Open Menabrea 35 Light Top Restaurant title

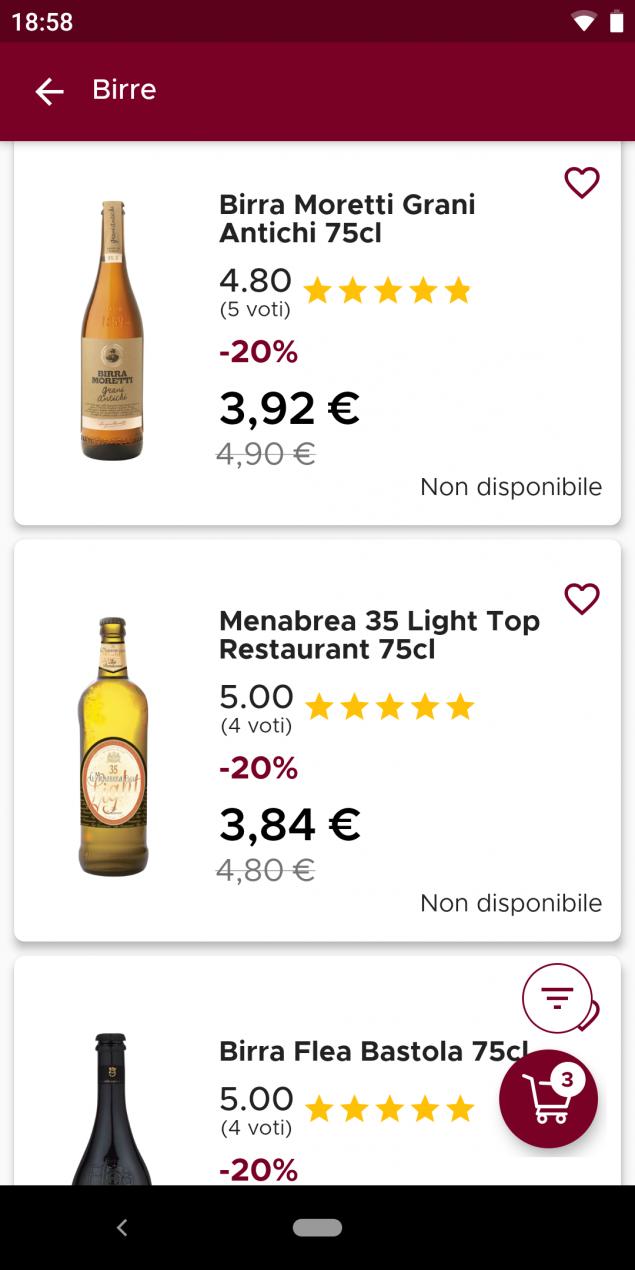(x=379, y=635)
